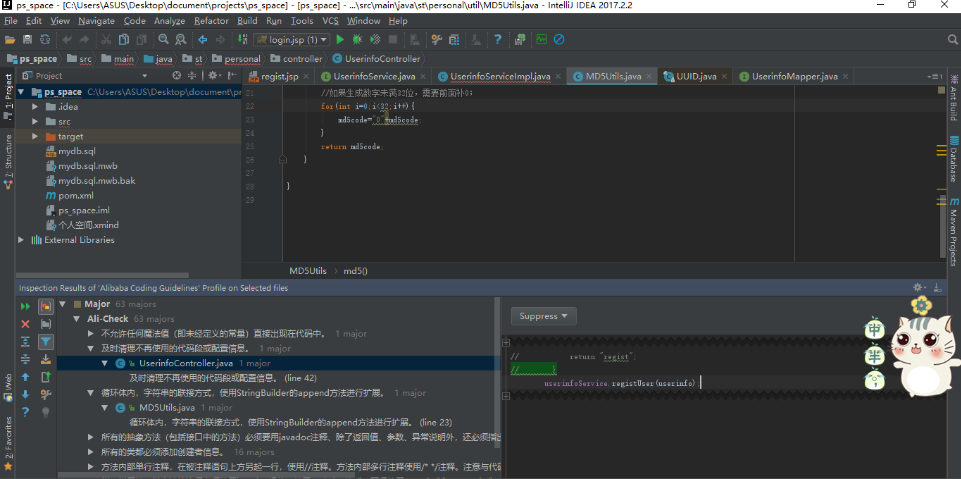The width and height of the screenshot is (961, 479).
Task: Hide the Project panel with the pin icon
Action: click(232, 75)
